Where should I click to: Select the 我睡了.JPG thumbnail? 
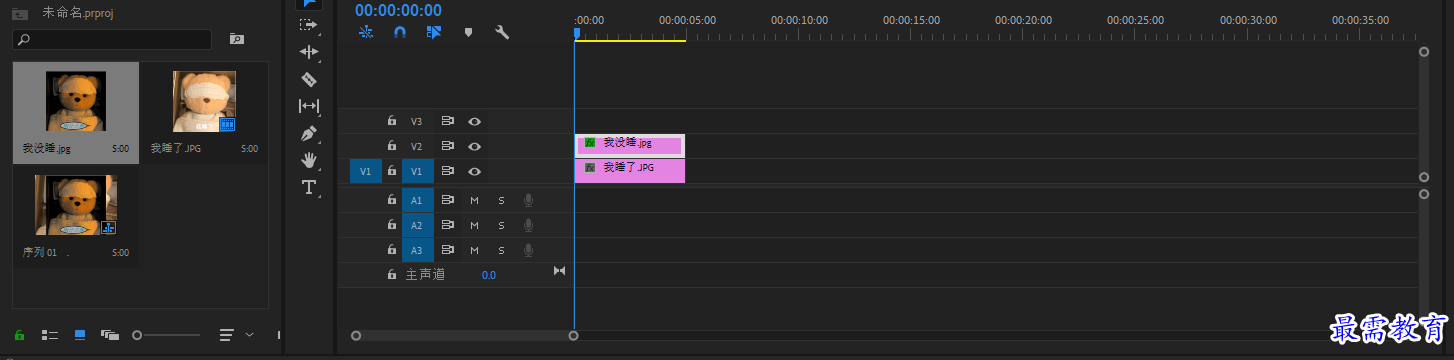coord(204,101)
